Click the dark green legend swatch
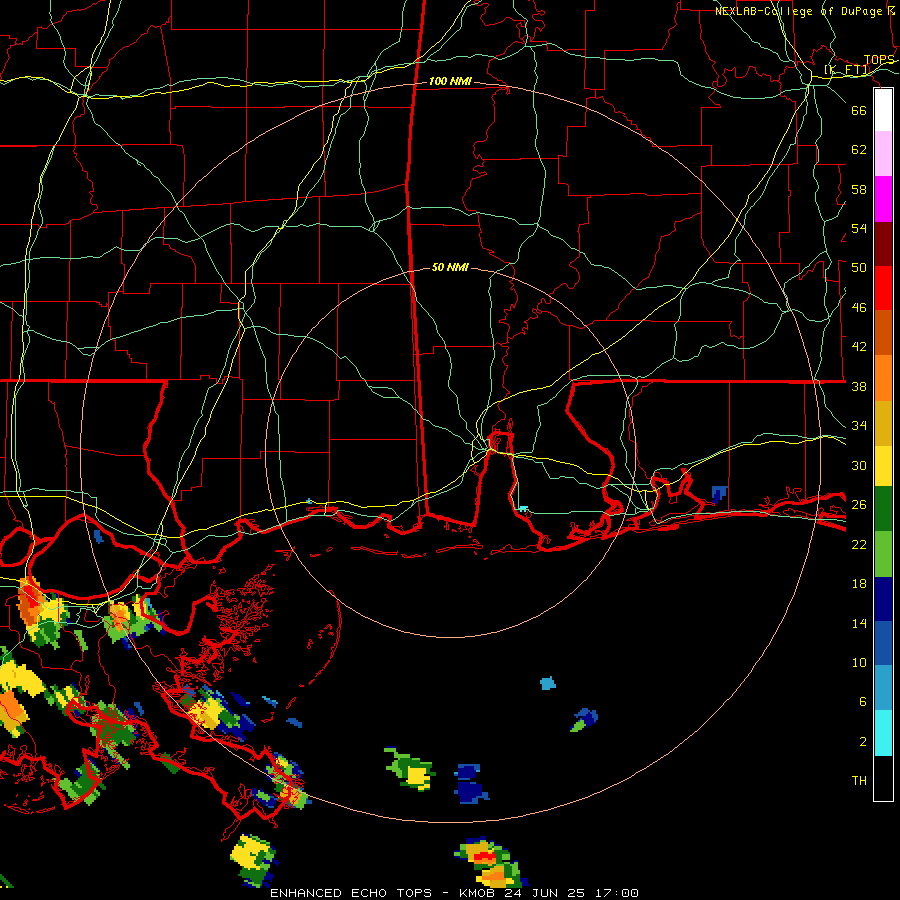 [883, 509]
